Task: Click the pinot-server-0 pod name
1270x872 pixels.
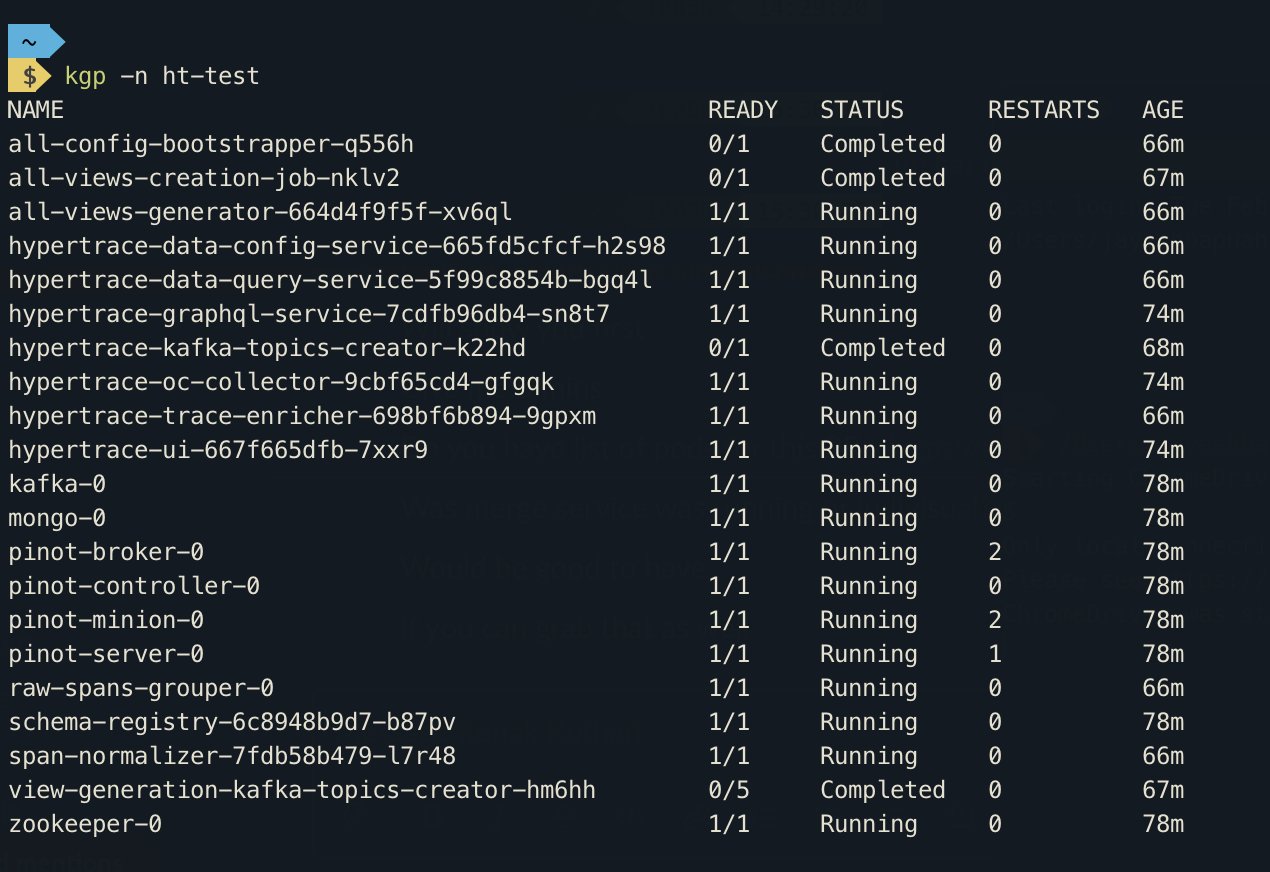Action: click(x=106, y=654)
